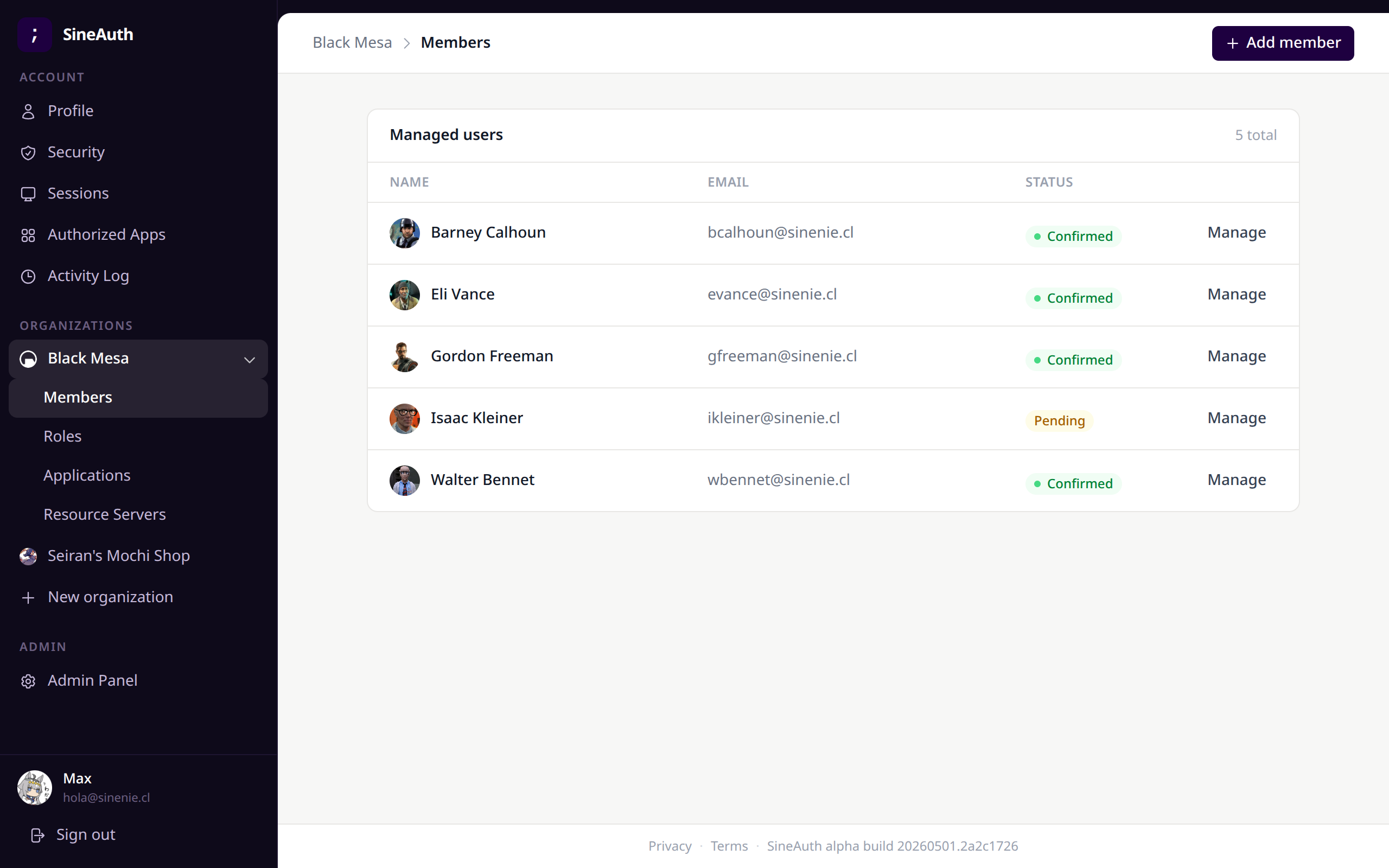The image size is (1389, 868).
Task: Open Admin Panel gear icon
Action: (x=28, y=681)
